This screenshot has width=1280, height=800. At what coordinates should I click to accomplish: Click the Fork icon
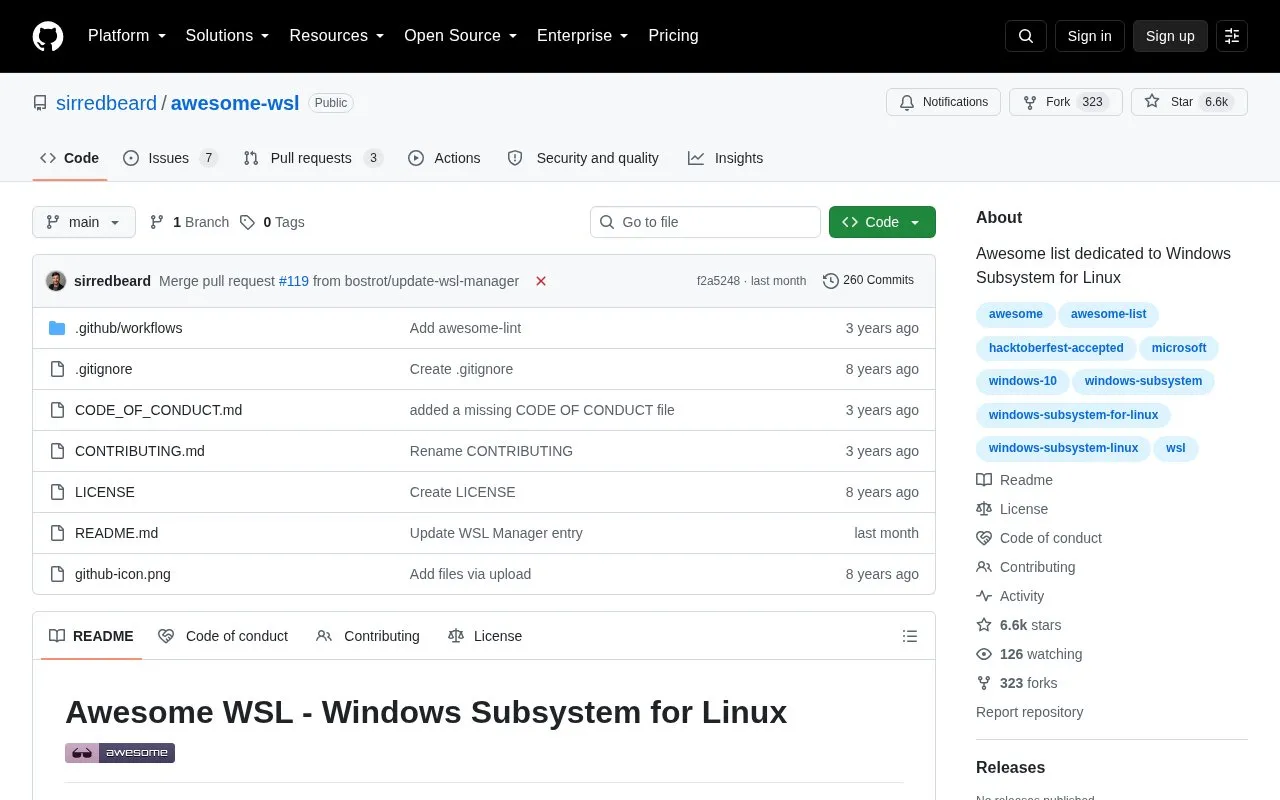(x=1030, y=102)
